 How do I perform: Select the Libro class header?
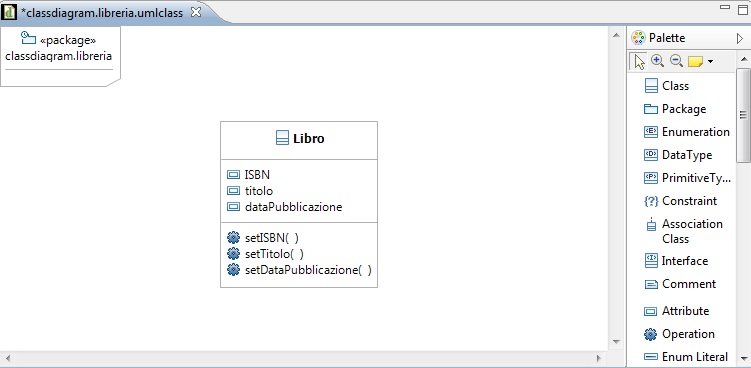299,140
